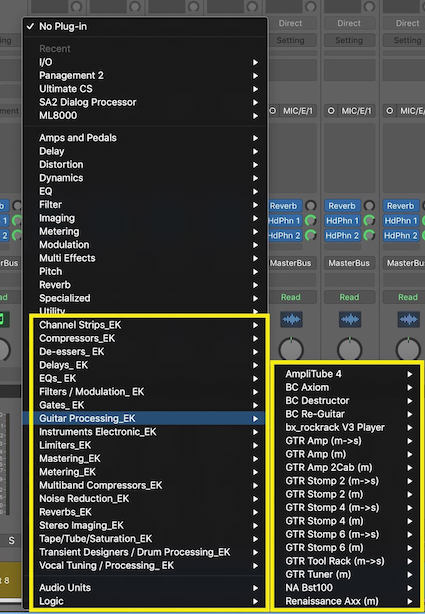425x614 pixels.
Task: Open the I/O recent submenu
Action: [145, 62]
